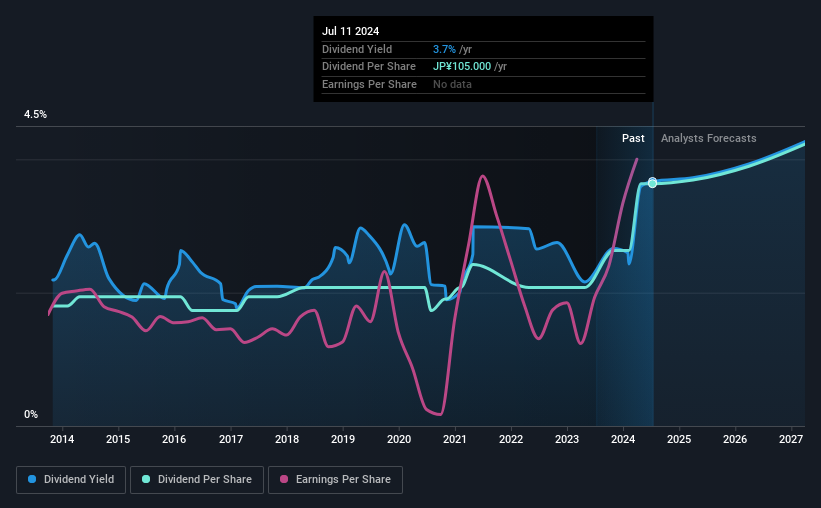Select the 2014 x-axis label
The width and height of the screenshot is (821, 508).
coord(62,439)
